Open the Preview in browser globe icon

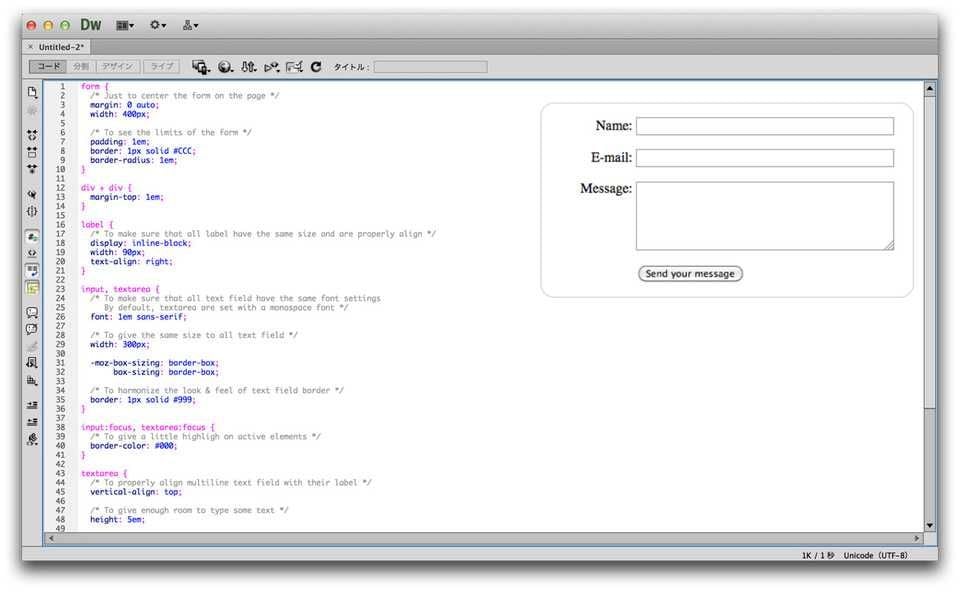point(225,67)
